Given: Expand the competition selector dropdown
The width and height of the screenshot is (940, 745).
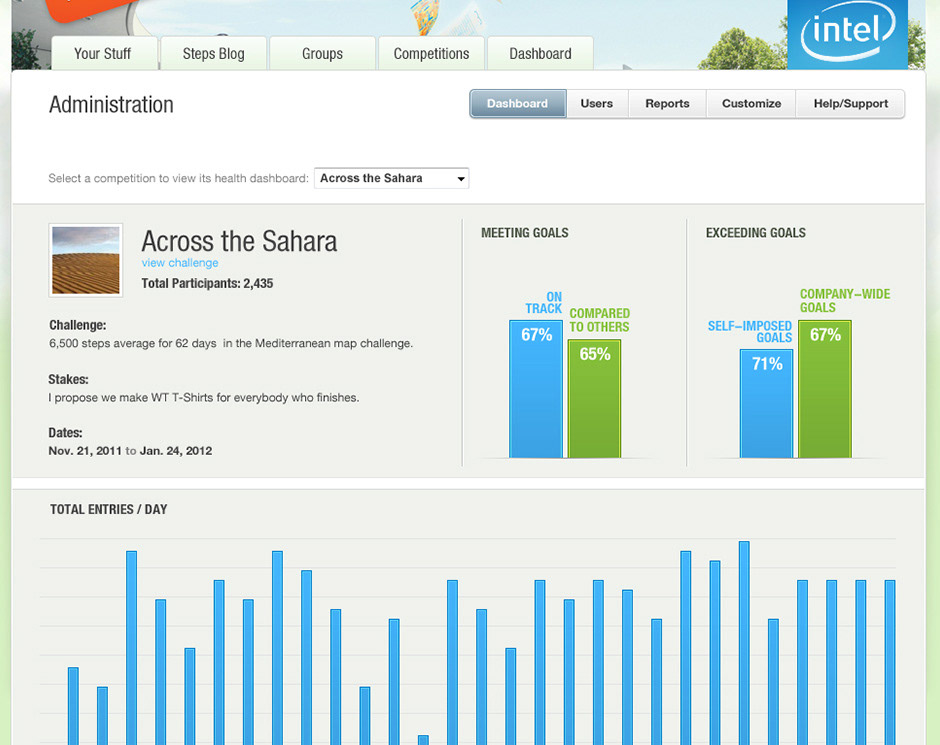Looking at the screenshot, I should click(x=391, y=179).
